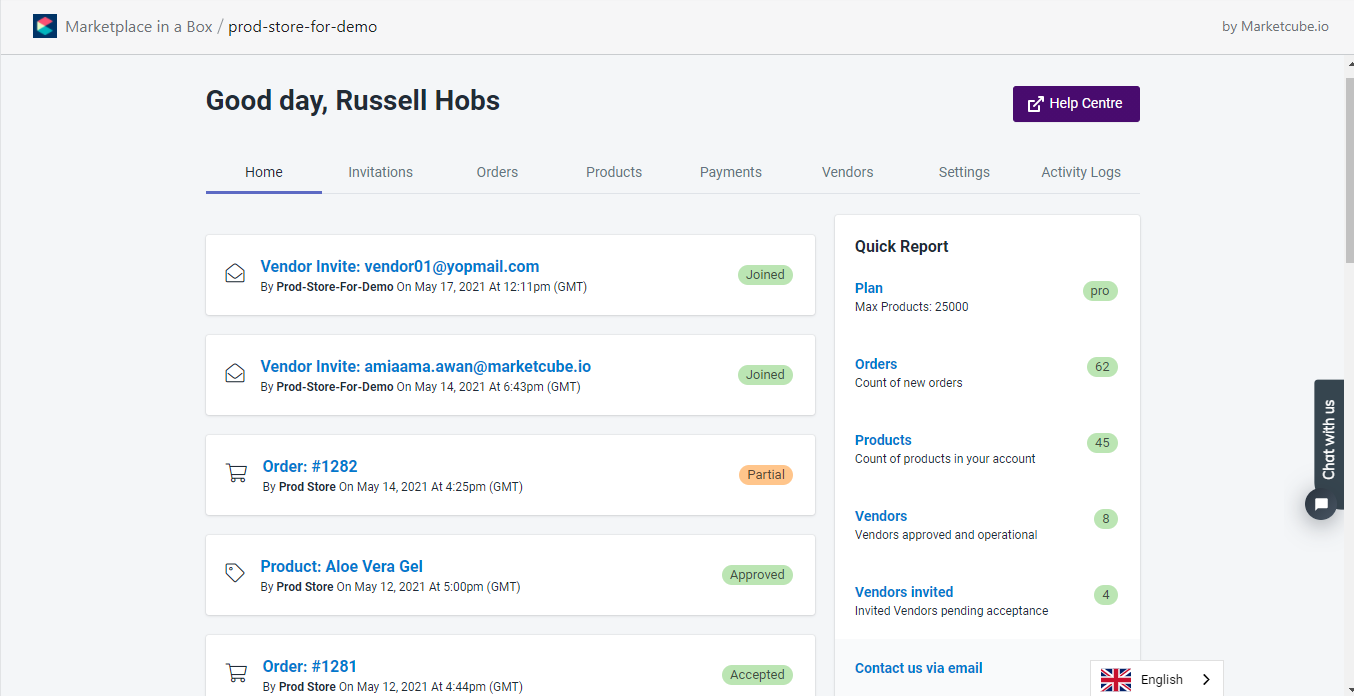Click cart icon next to Order #1282
Image resolution: width=1354 pixels, height=696 pixels.
pos(237,474)
